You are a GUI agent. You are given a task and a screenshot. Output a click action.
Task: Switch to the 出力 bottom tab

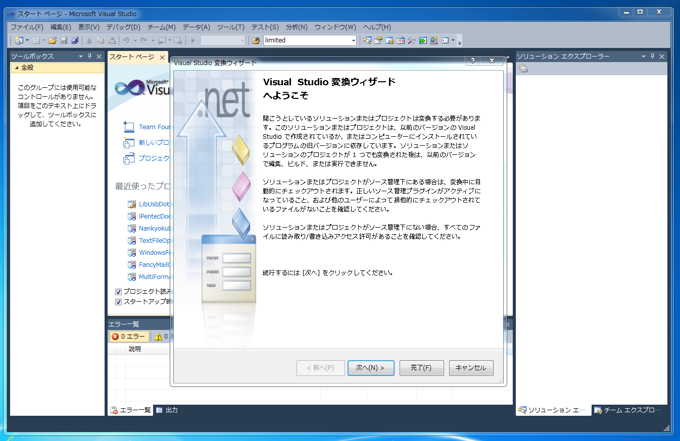point(167,410)
